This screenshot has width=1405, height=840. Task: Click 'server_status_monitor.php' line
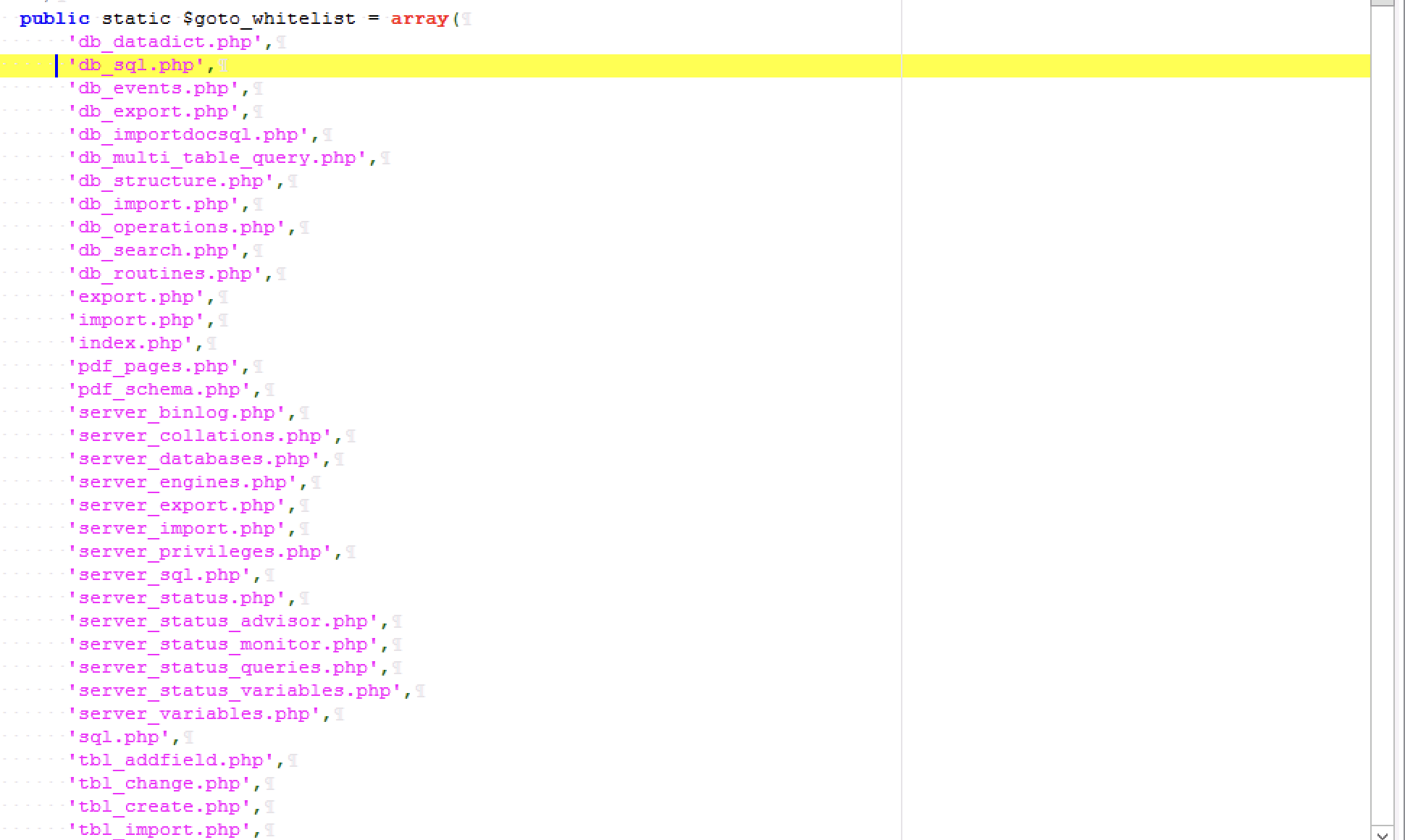[223, 644]
